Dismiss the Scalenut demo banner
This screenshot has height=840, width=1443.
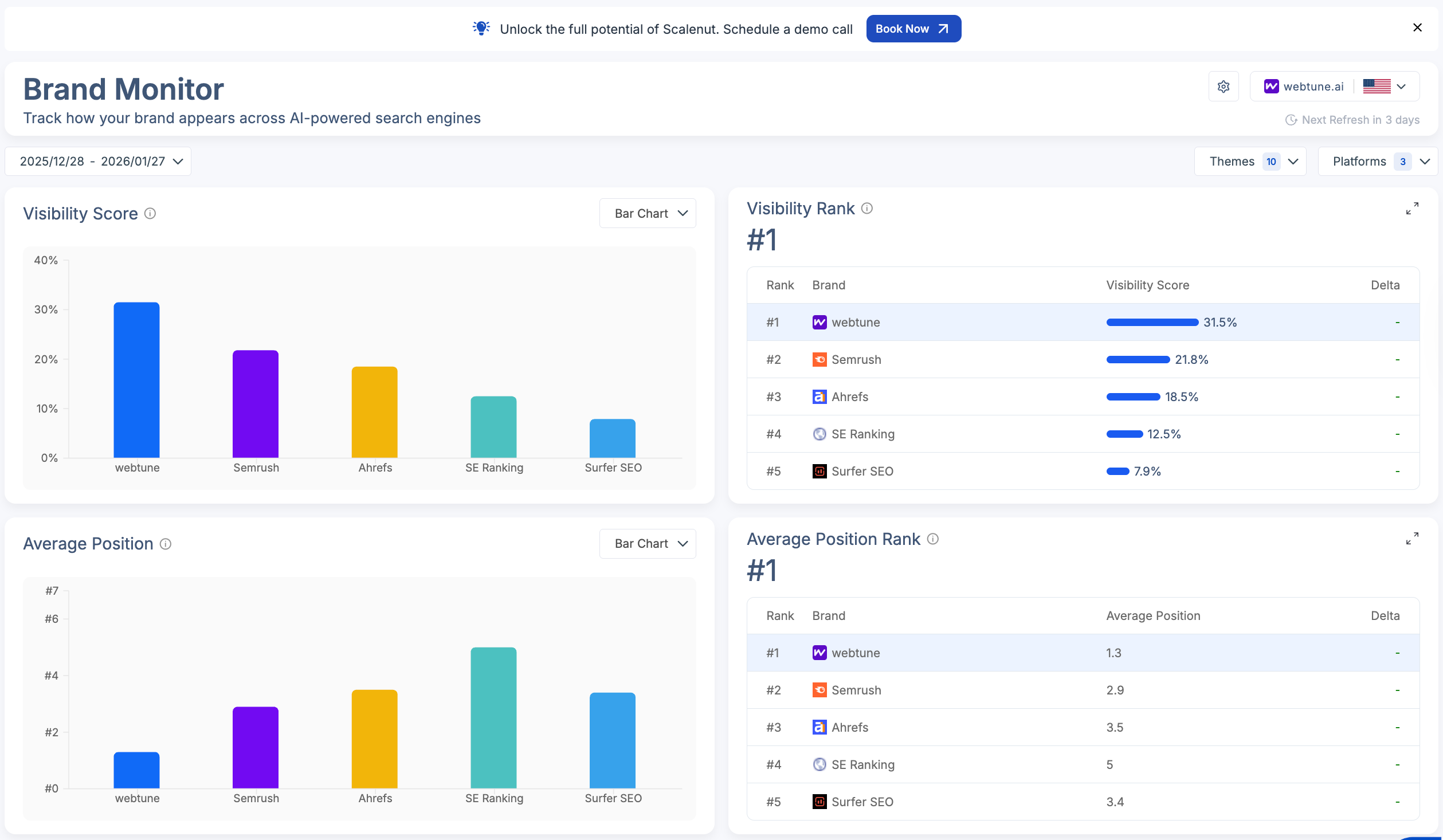(x=1418, y=27)
